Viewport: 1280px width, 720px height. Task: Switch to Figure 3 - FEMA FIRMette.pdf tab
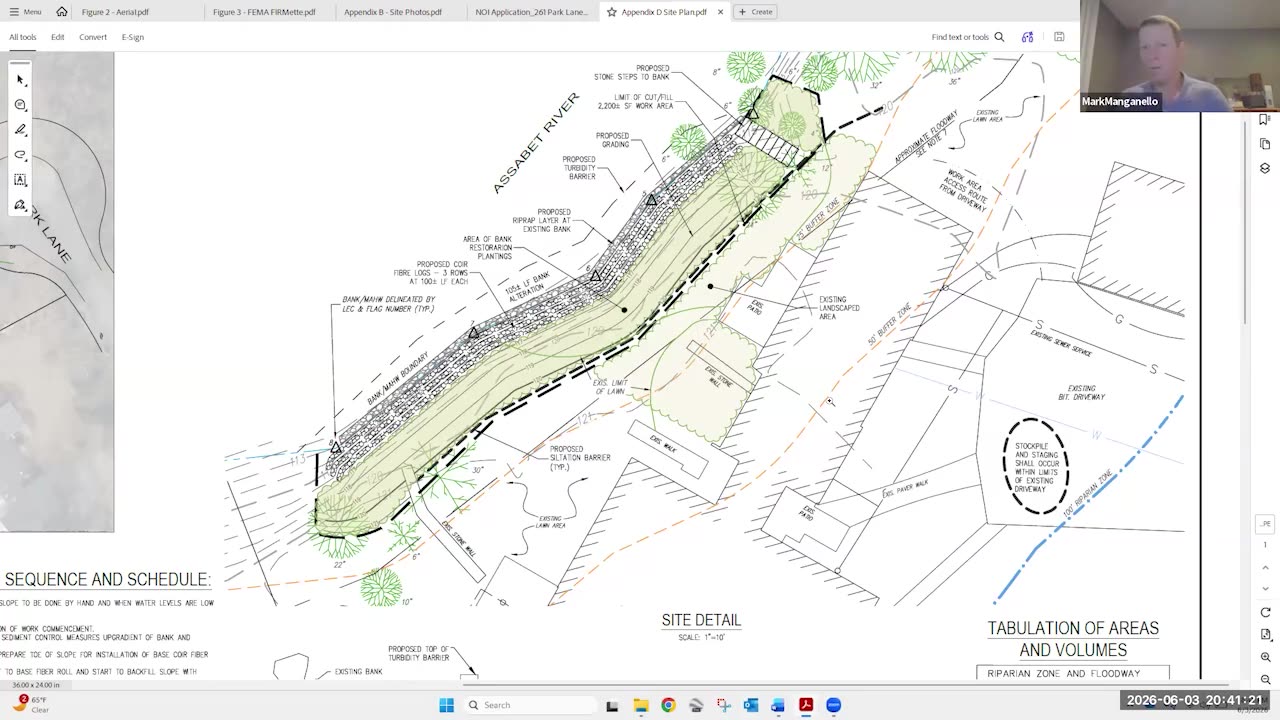pos(264,12)
